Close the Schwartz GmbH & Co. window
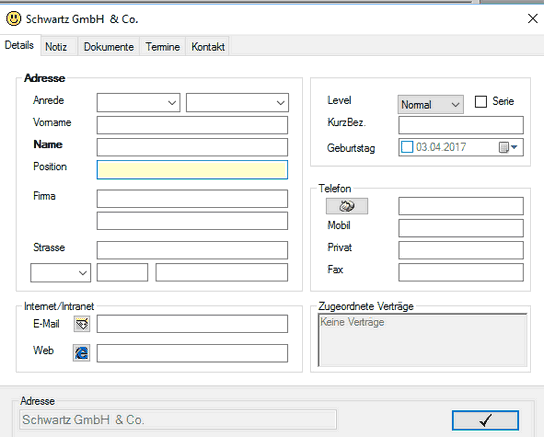The width and height of the screenshot is (544, 437). click(533, 18)
